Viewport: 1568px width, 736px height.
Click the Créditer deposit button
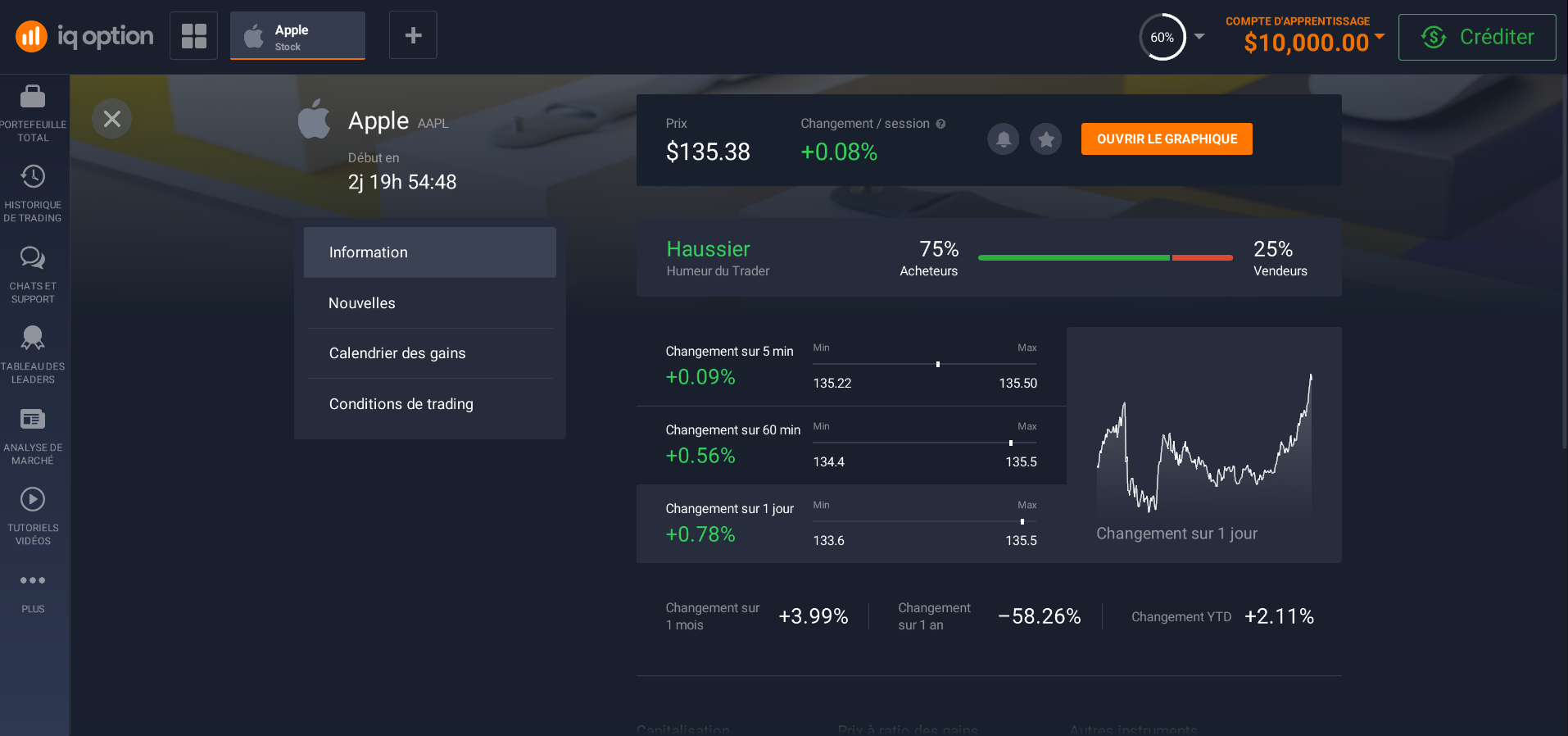(x=1477, y=37)
